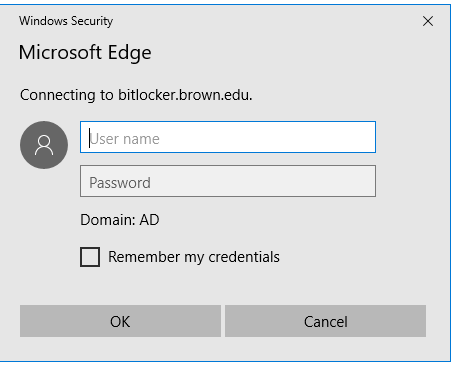Dismiss dialog using Cancel button
The width and height of the screenshot is (456, 369).
pos(325,321)
